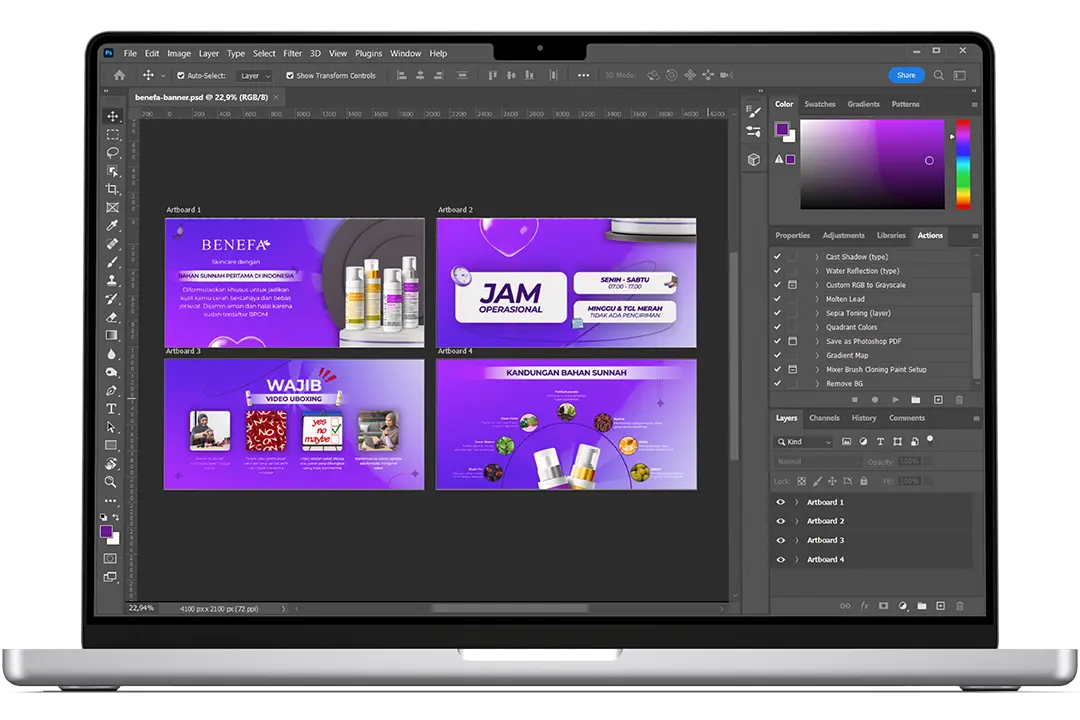
Task: Select the Crop tool
Action: point(112,189)
